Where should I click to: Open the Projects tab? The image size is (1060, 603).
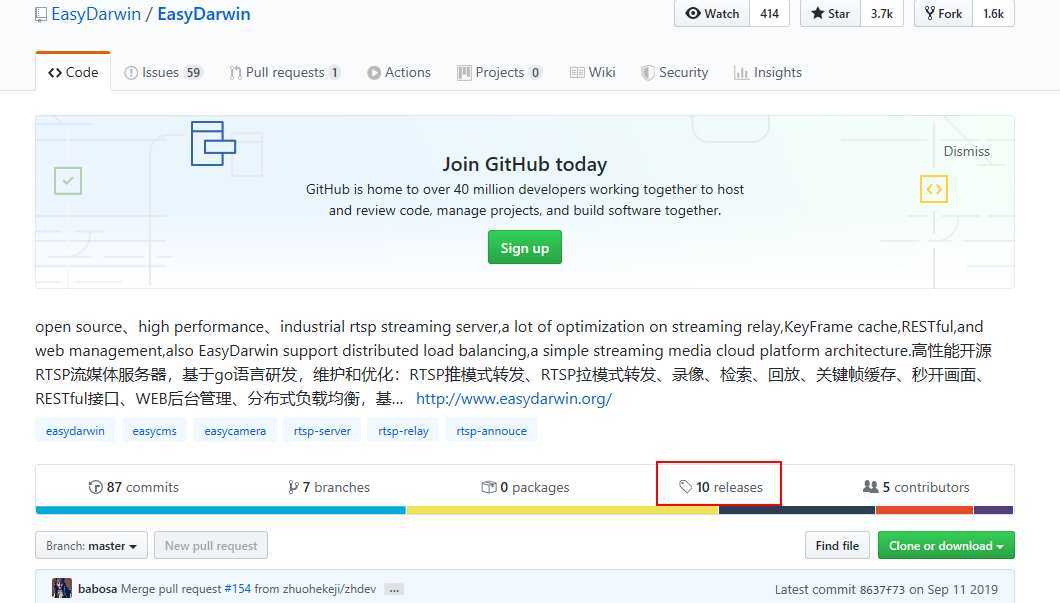[500, 72]
